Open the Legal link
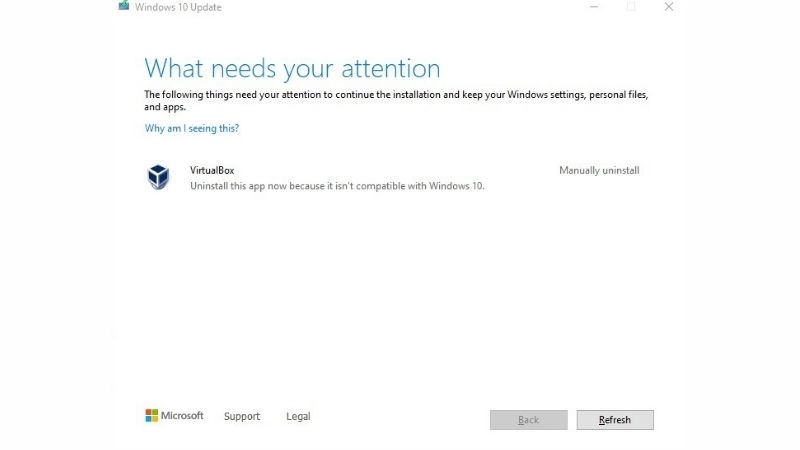 coord(298,416)
